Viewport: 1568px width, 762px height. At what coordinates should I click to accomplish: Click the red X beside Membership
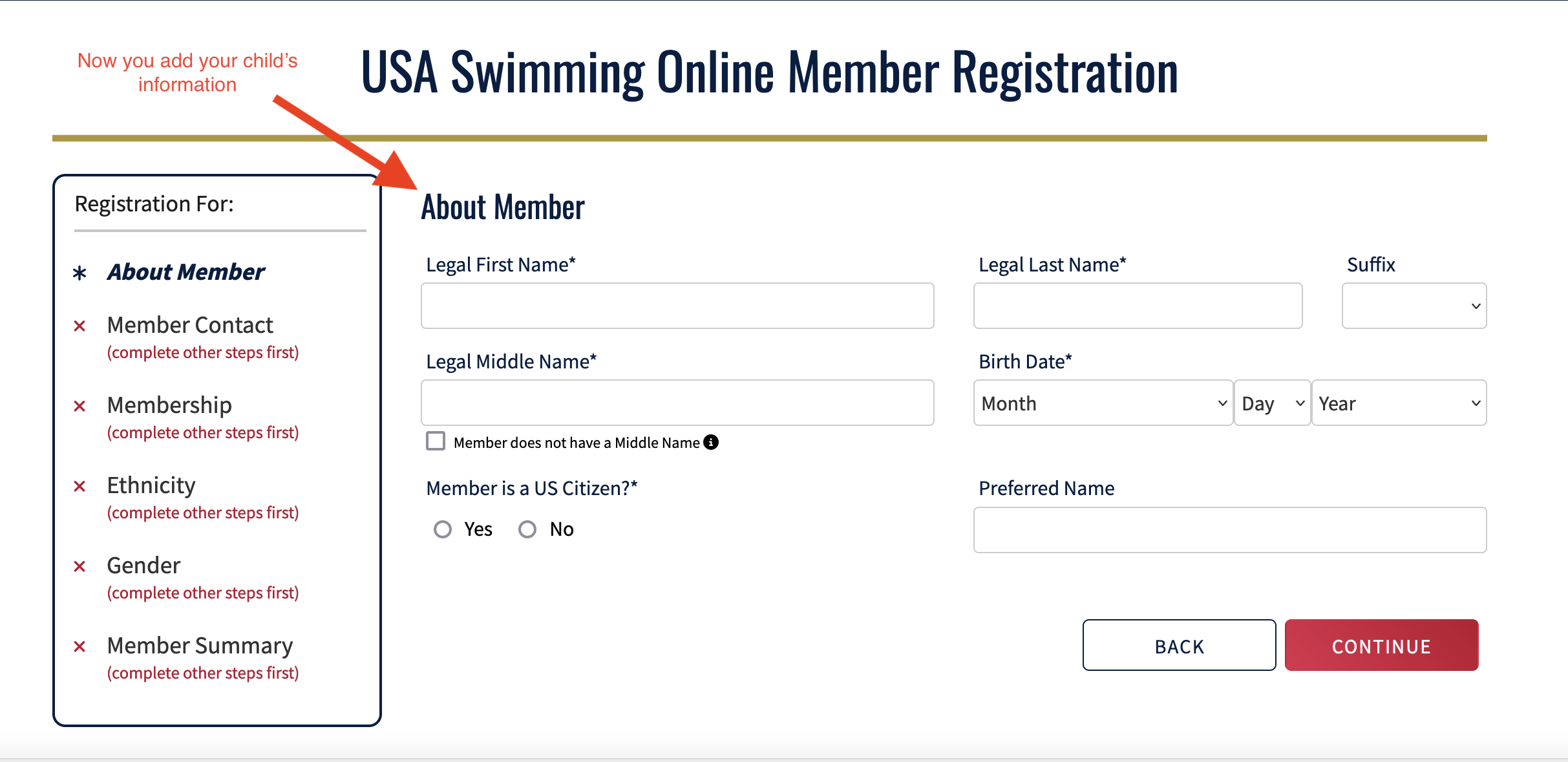(x=79, y=406)
